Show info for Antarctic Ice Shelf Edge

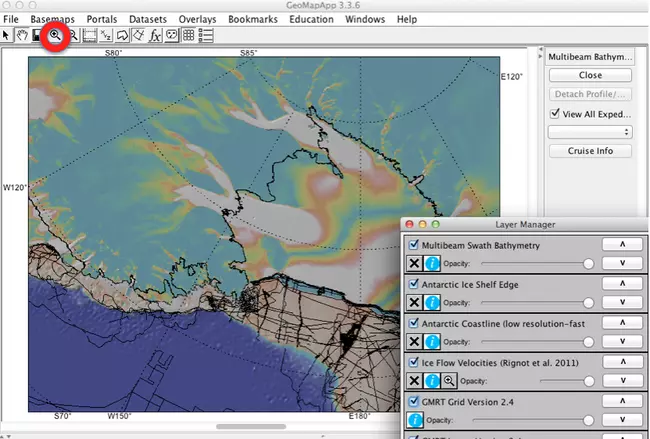point(432,302)
